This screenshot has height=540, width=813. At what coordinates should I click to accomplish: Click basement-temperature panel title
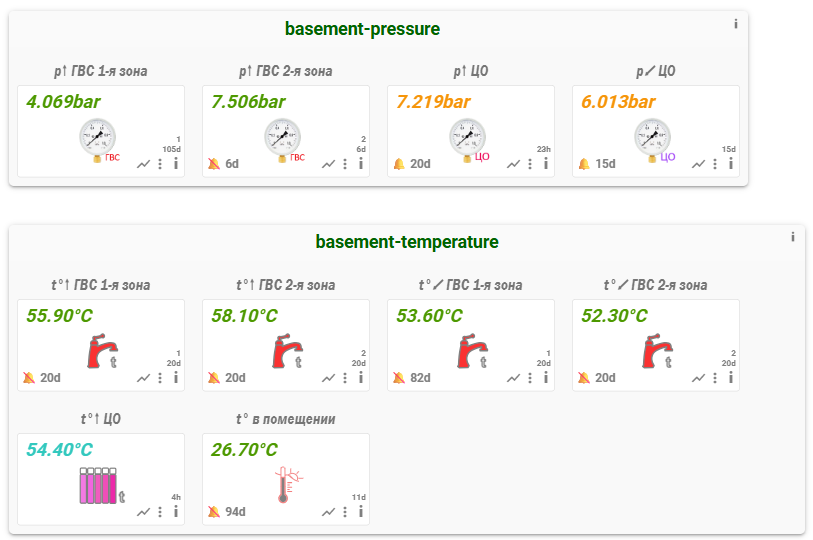point(406,242)
